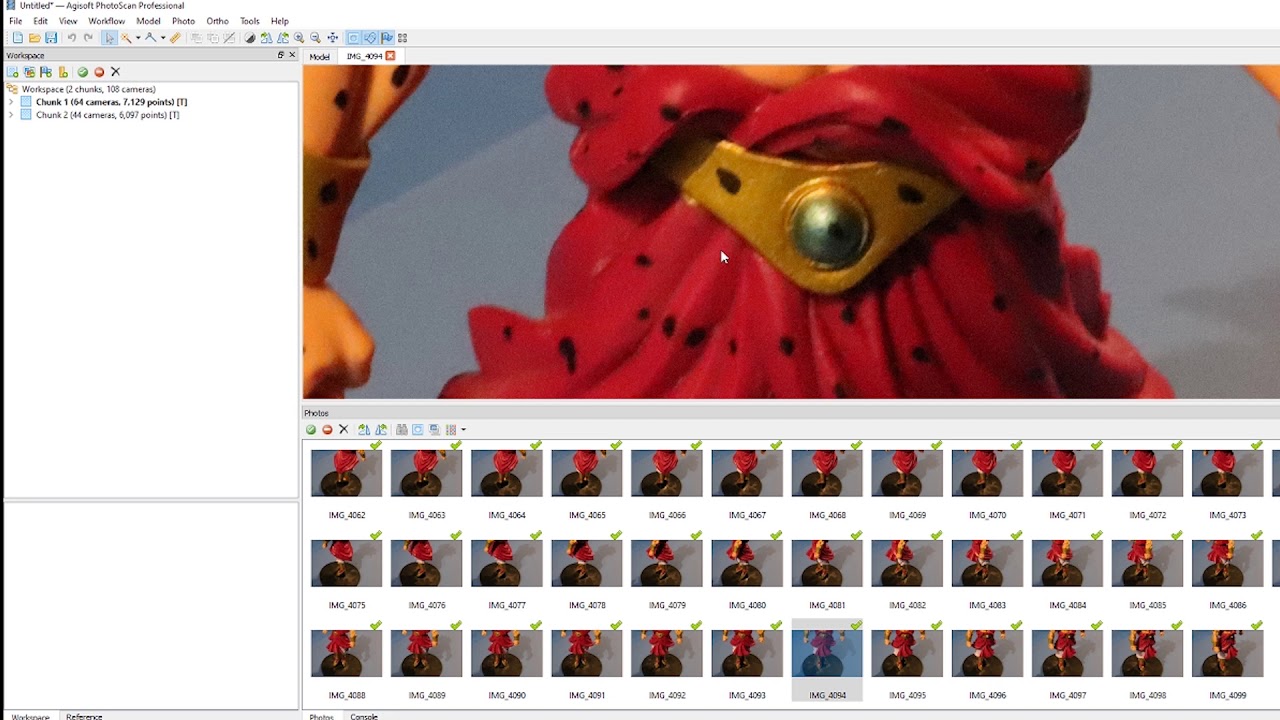The image size is (1280, 720).
Task: Zoom out of the photo view
Action: point(316,38)
